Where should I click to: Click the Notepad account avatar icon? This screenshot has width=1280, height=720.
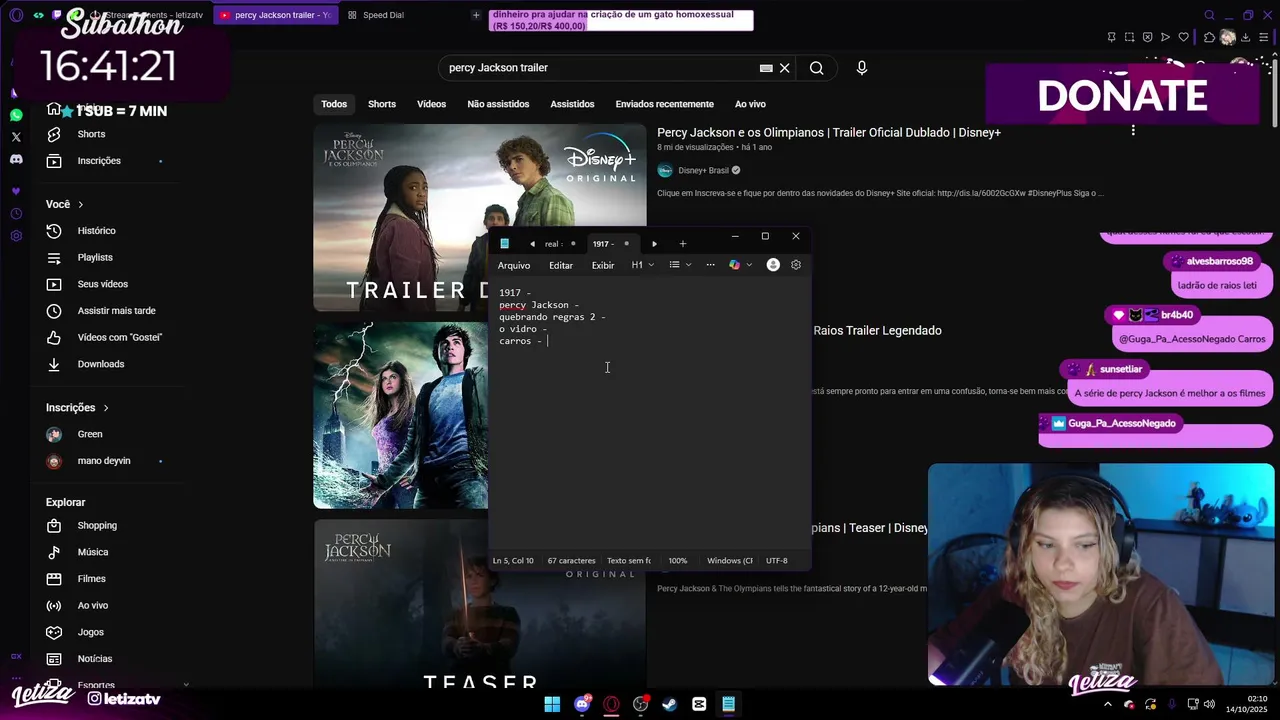pos(773,265)
